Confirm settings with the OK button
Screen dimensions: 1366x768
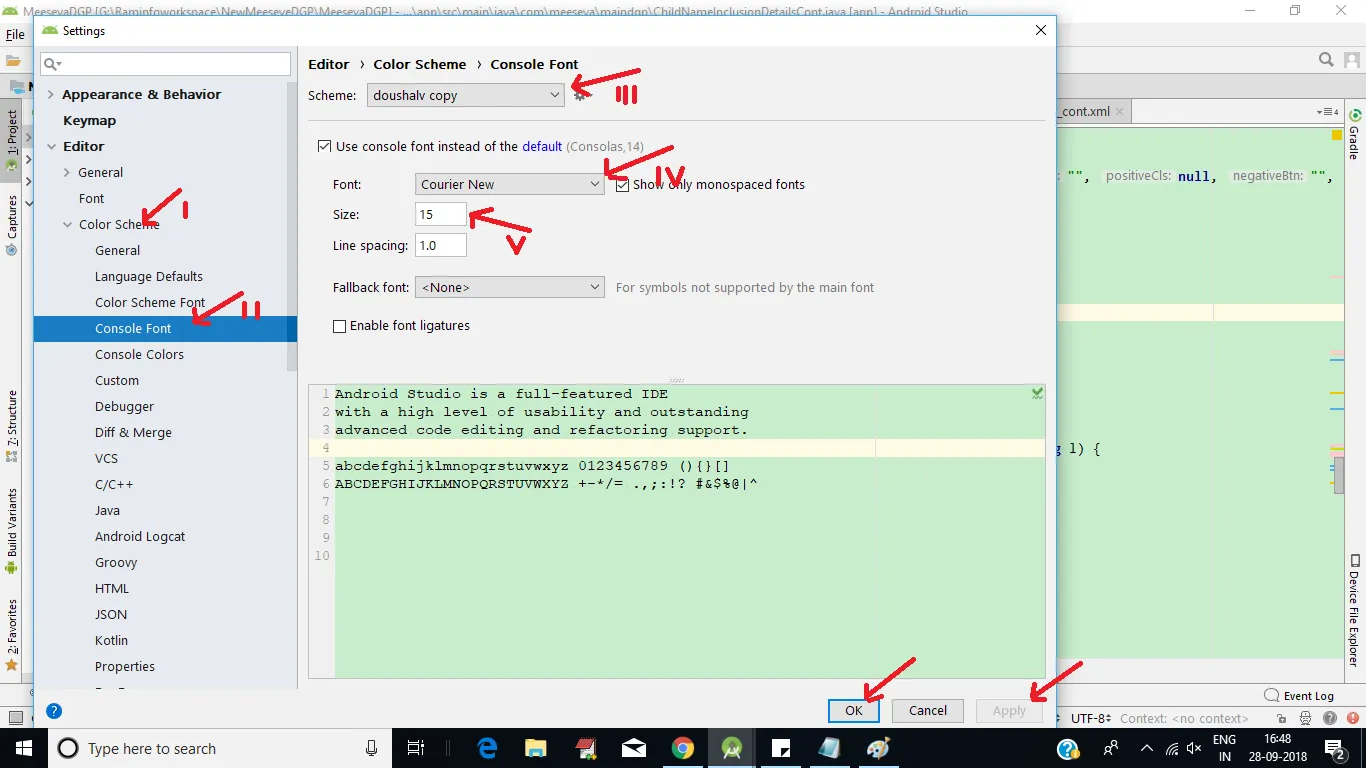[854, 711]
